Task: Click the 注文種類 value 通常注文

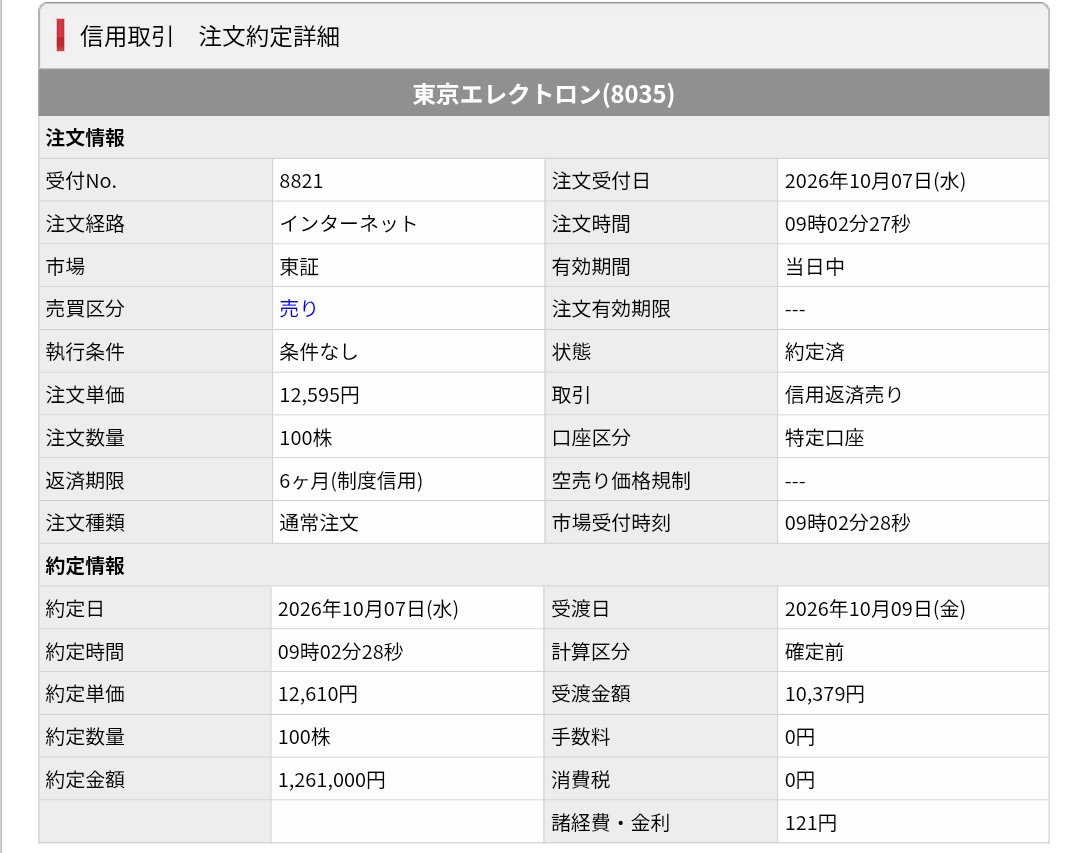Action: (319, 523)
